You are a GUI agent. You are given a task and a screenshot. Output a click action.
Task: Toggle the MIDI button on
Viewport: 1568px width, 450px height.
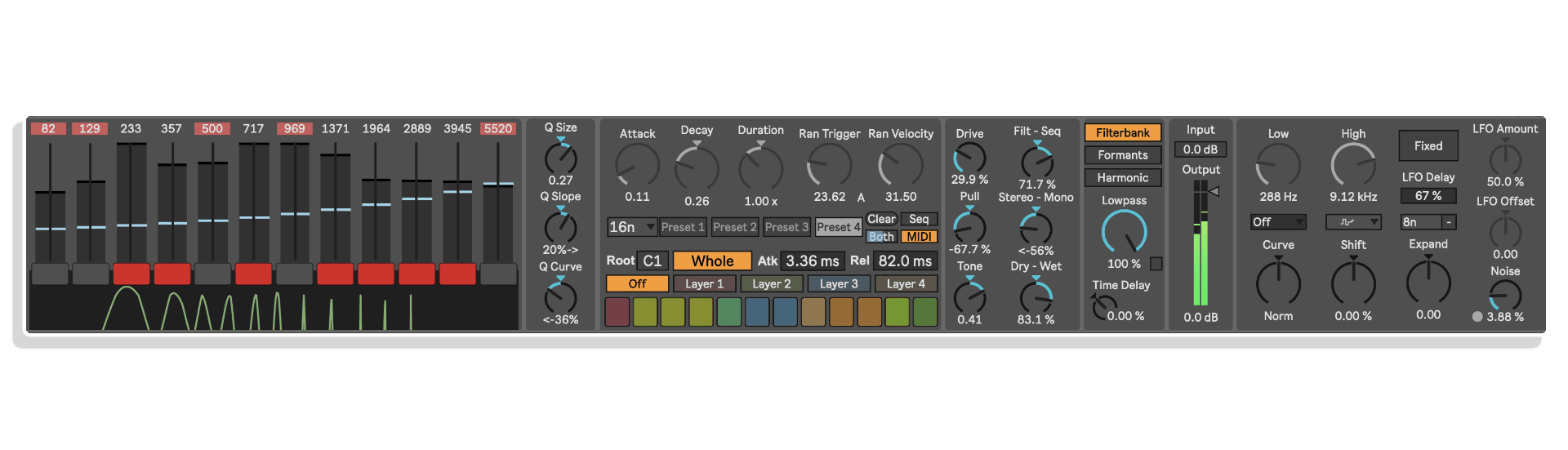coord(919,237)
